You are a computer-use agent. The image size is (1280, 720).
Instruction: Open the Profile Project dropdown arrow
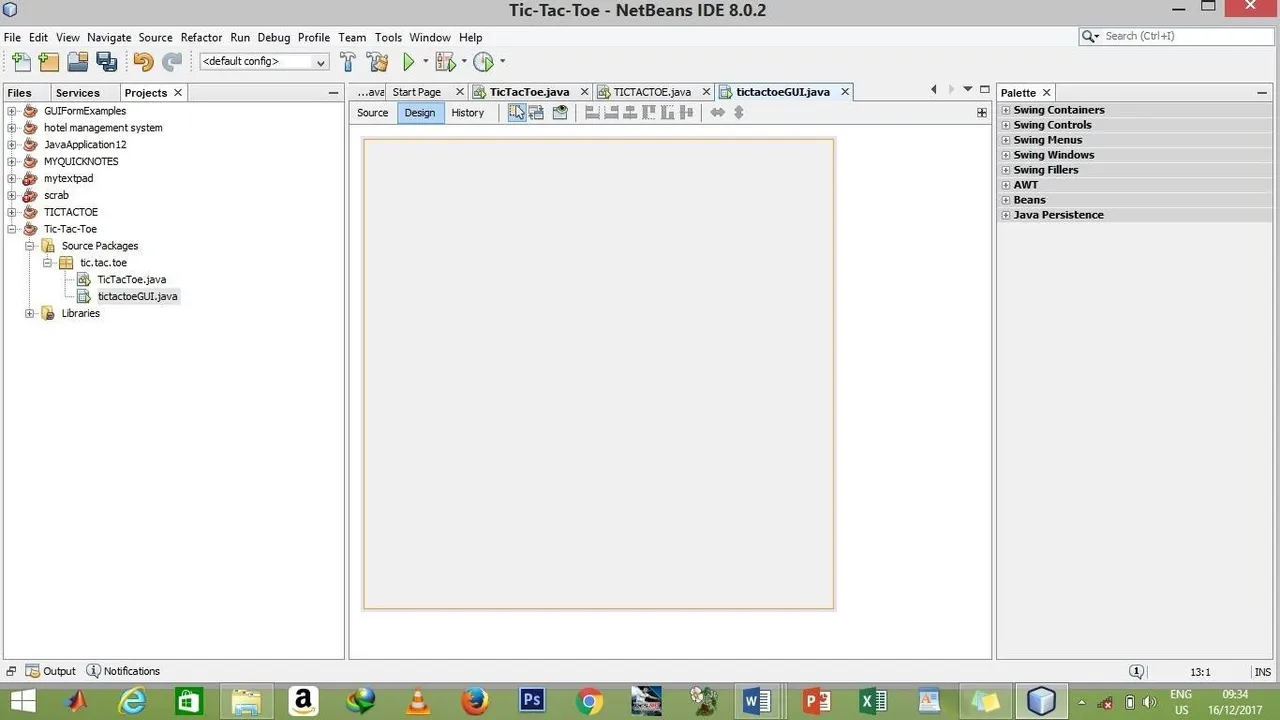(502, 62)
